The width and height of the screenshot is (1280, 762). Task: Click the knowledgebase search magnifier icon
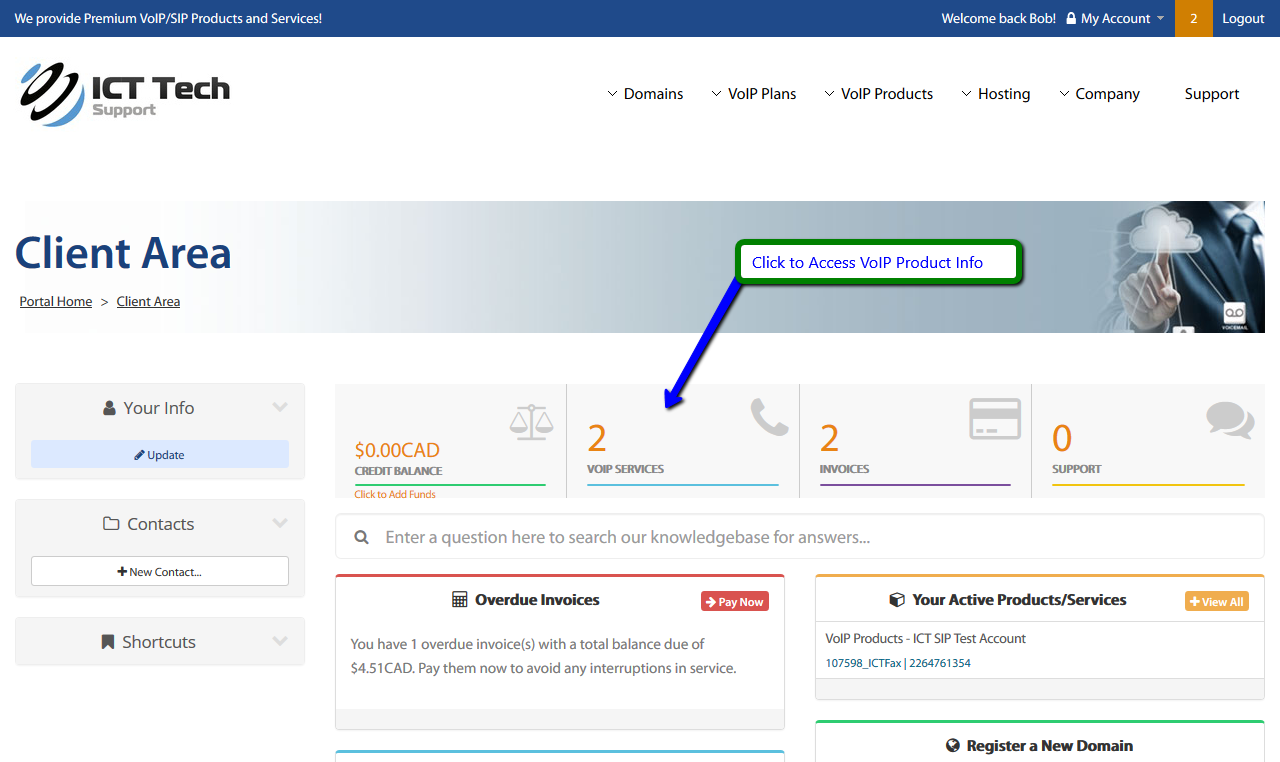point(362,538)
